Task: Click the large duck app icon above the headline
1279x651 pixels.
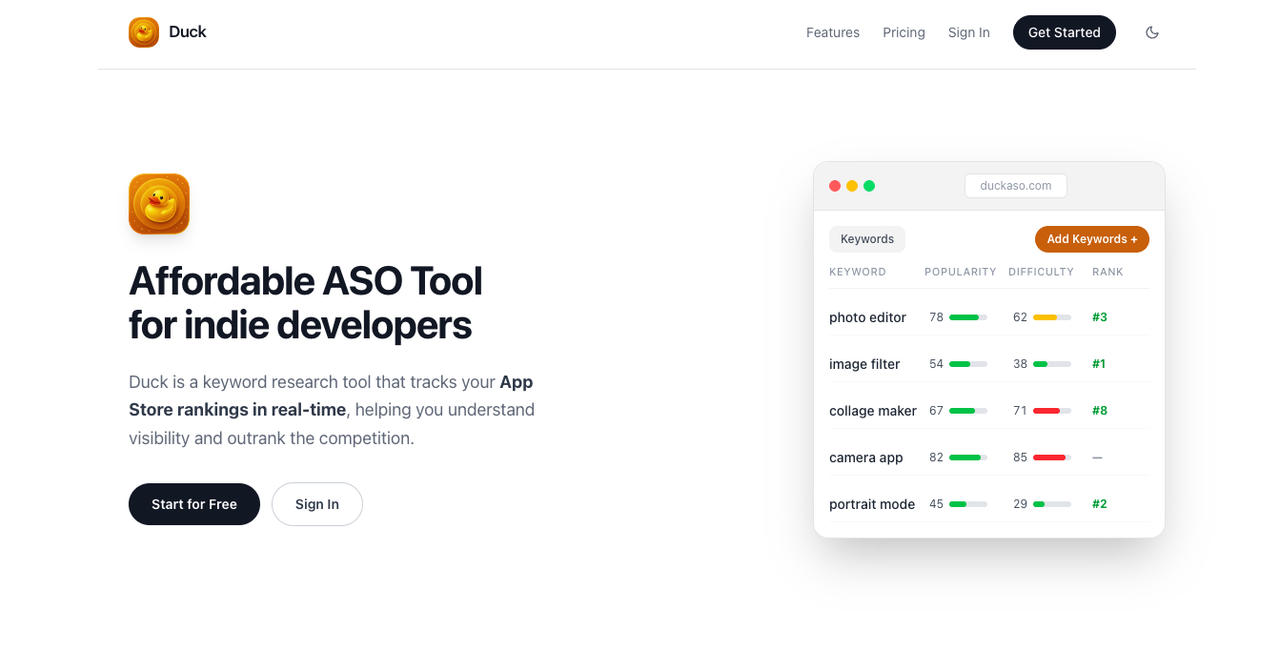Action: click(159, 204)
